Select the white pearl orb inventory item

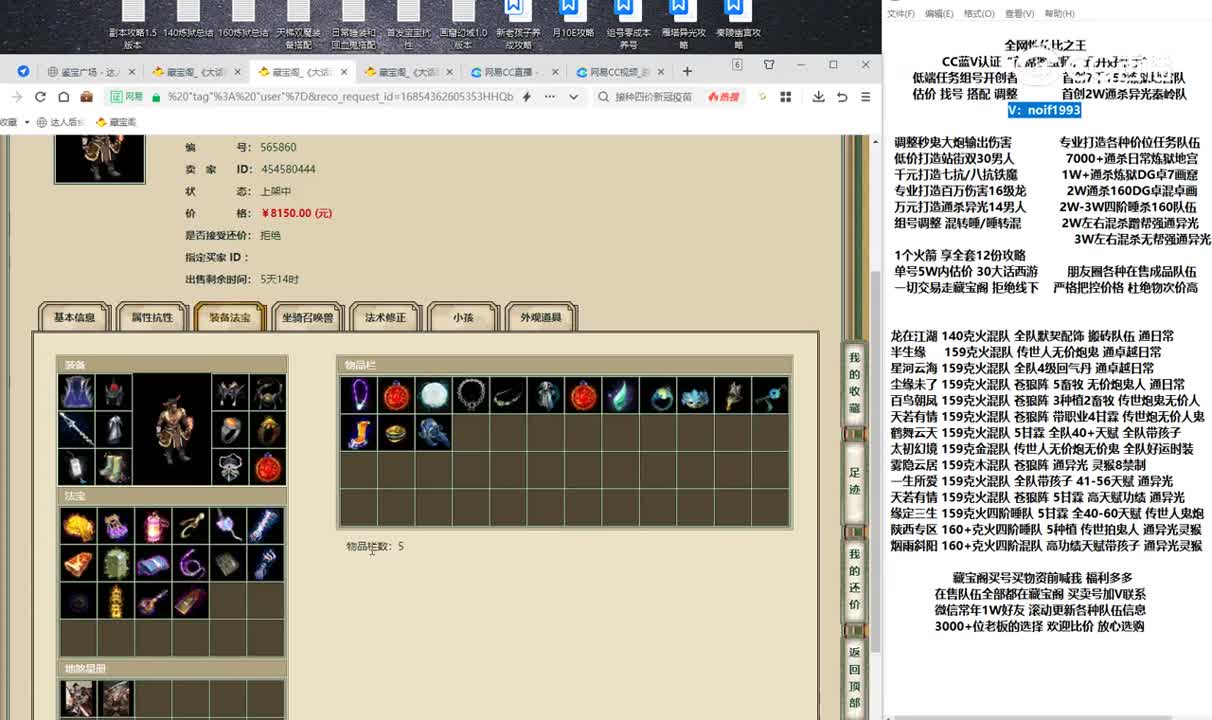434,395
